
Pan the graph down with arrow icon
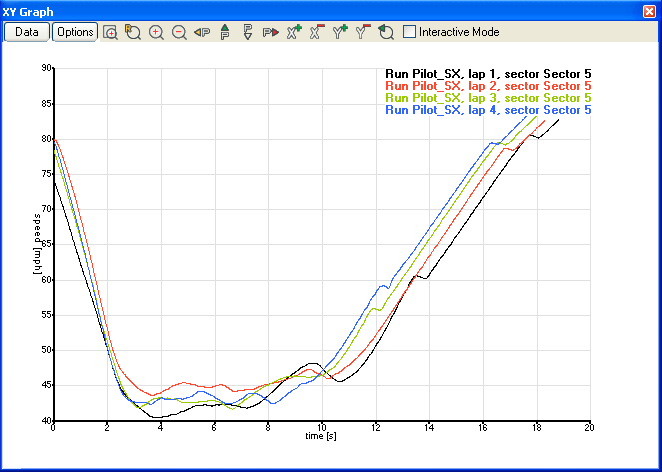[x=247, y=32]
